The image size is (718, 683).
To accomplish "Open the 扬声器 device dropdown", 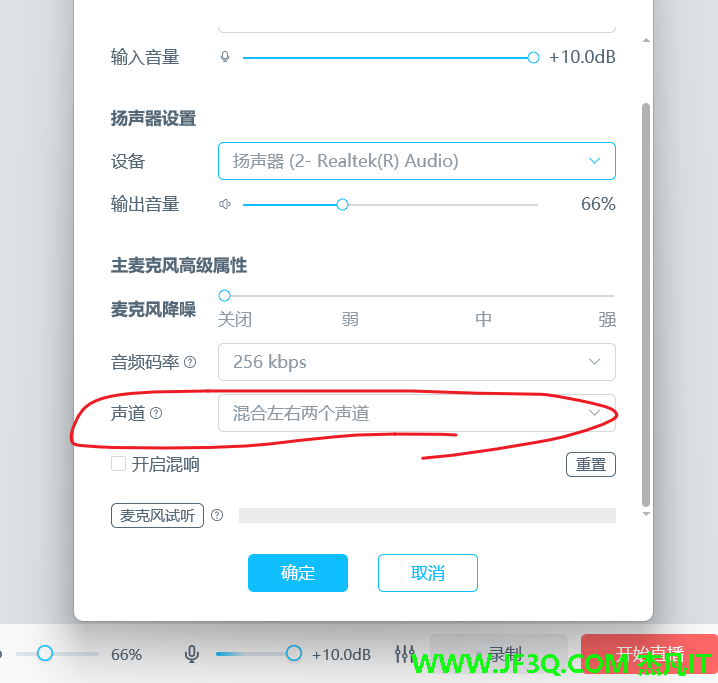I will click(x=417, y=161).
